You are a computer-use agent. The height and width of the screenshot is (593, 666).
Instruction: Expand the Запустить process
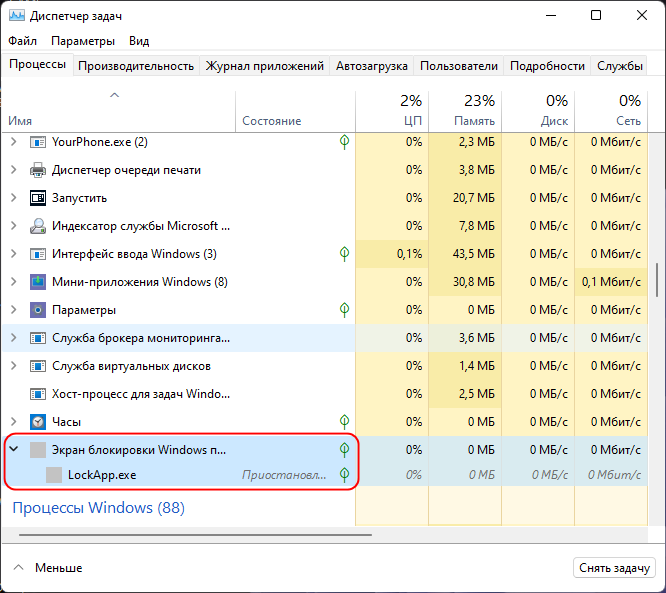click(x=14, y=198)
